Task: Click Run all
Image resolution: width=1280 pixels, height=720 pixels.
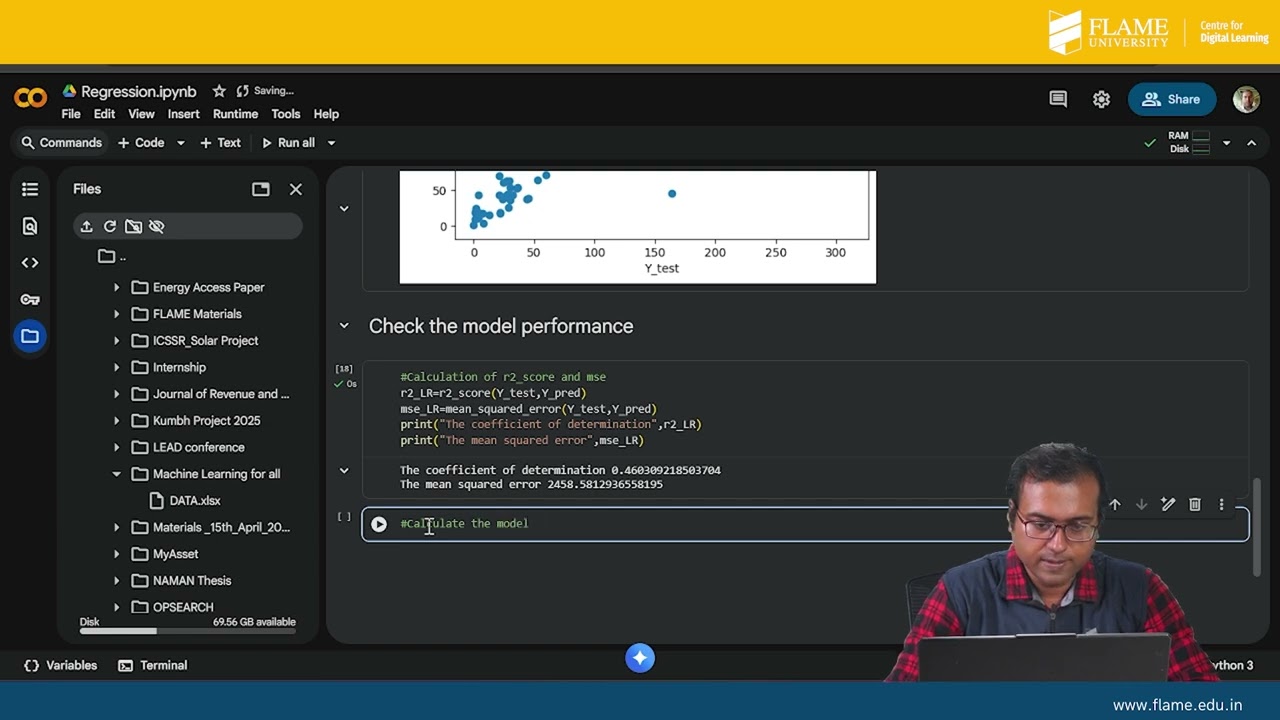Action: coord(288,143)
